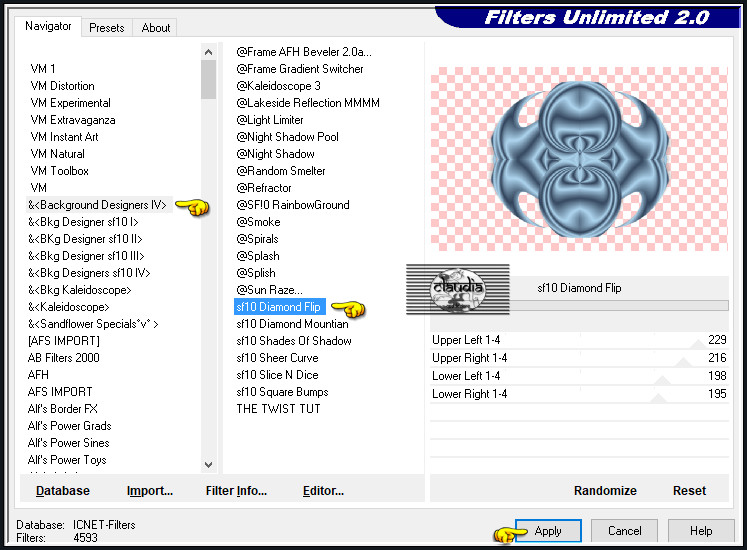Select &<Sandflower Specials°v°> category
The height and width of the screenshot is (550, 747).
tap(93, 324)
